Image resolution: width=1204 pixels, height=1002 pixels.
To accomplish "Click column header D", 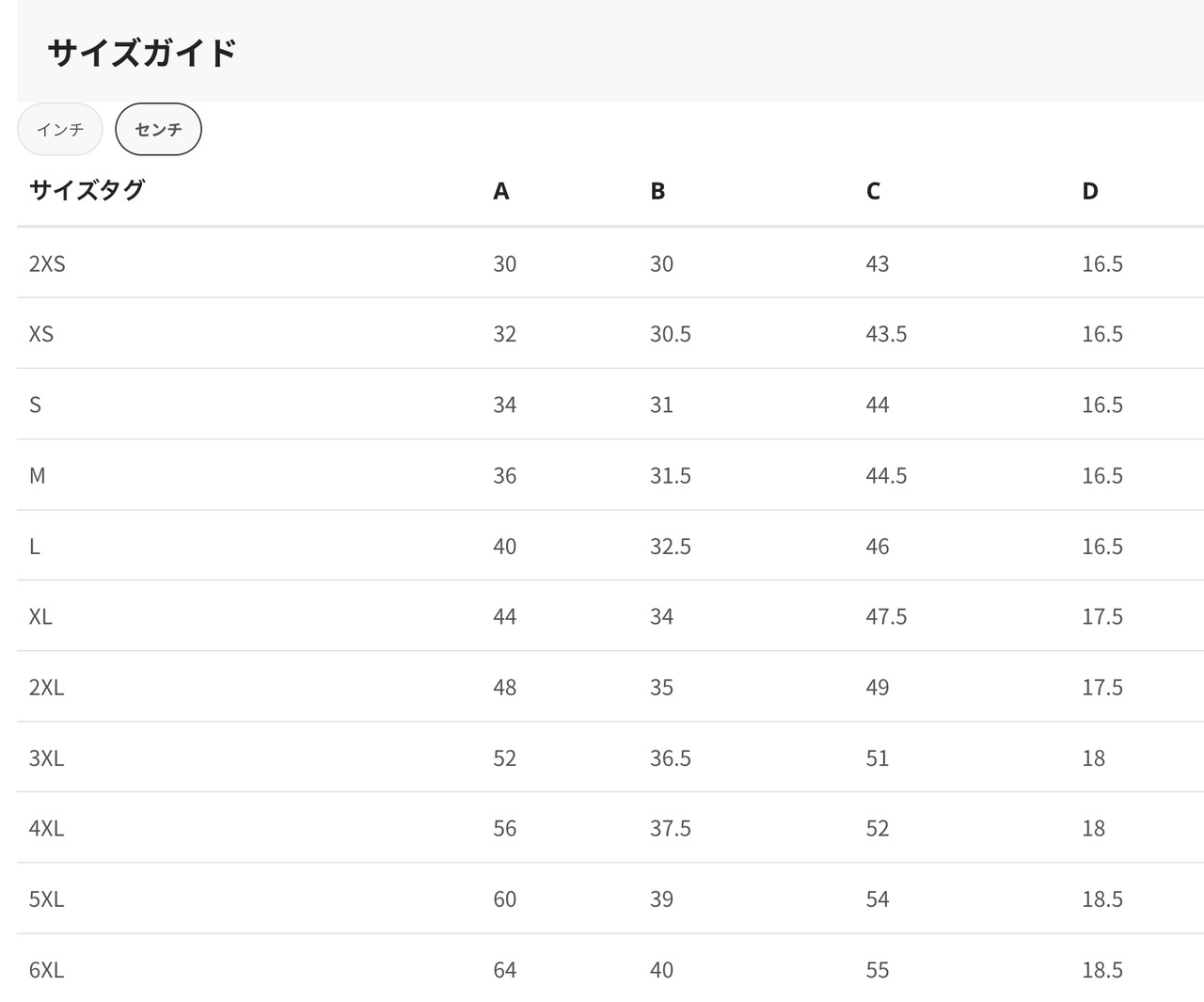I will tap(1089, 191).
